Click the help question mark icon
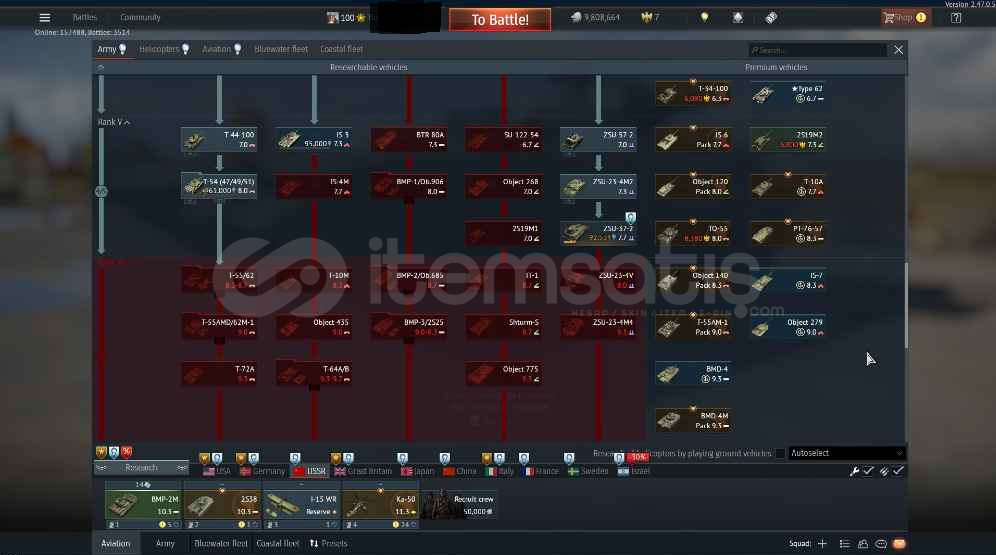 point(956,18)
